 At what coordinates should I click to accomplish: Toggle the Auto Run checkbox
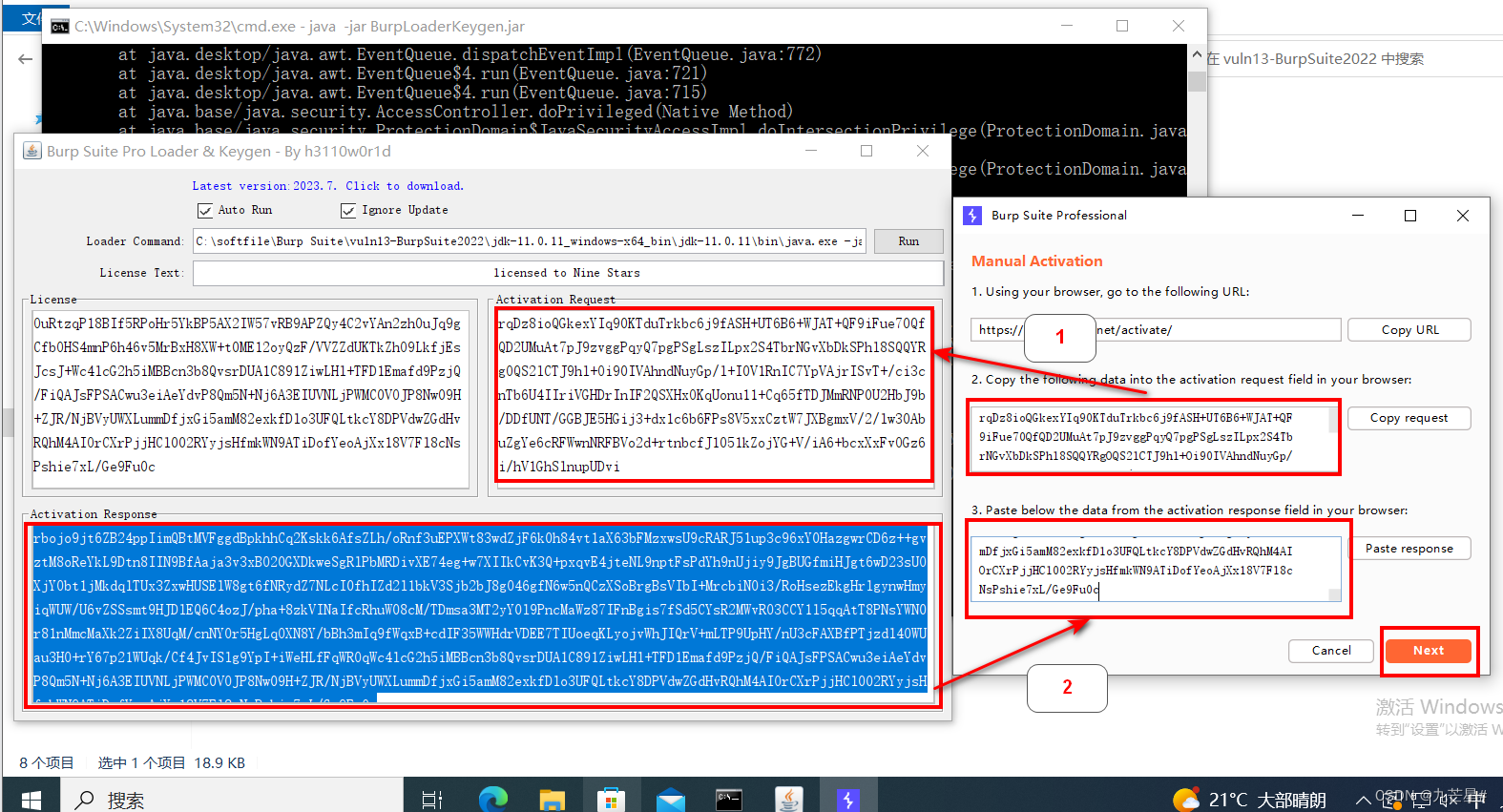click(x=204, y=210)
